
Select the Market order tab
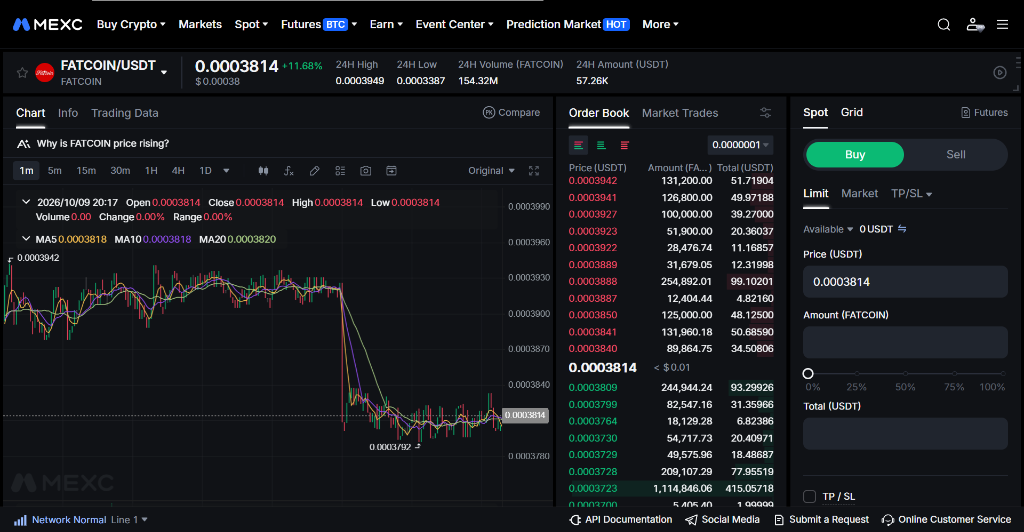coord(859,194)
